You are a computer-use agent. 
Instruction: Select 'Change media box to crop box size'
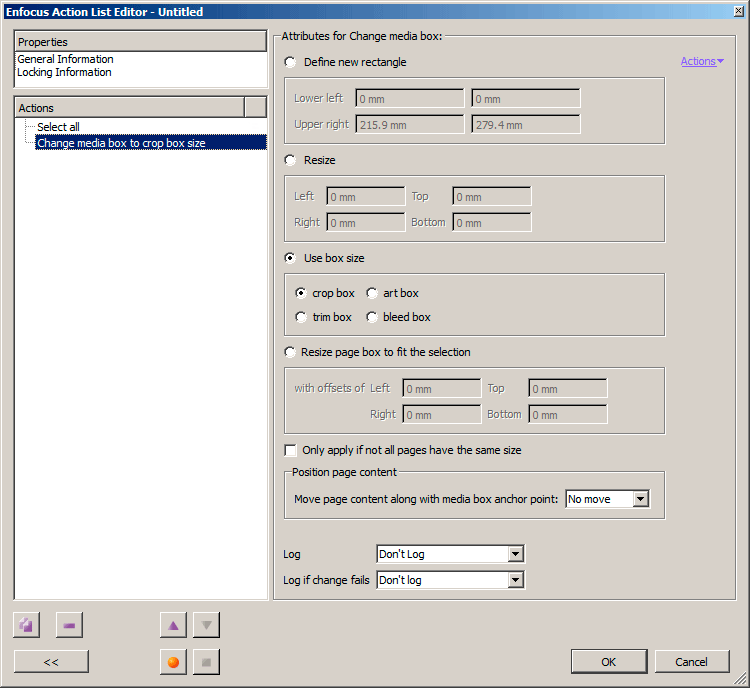pyautogui.click(x=151, y=143)
